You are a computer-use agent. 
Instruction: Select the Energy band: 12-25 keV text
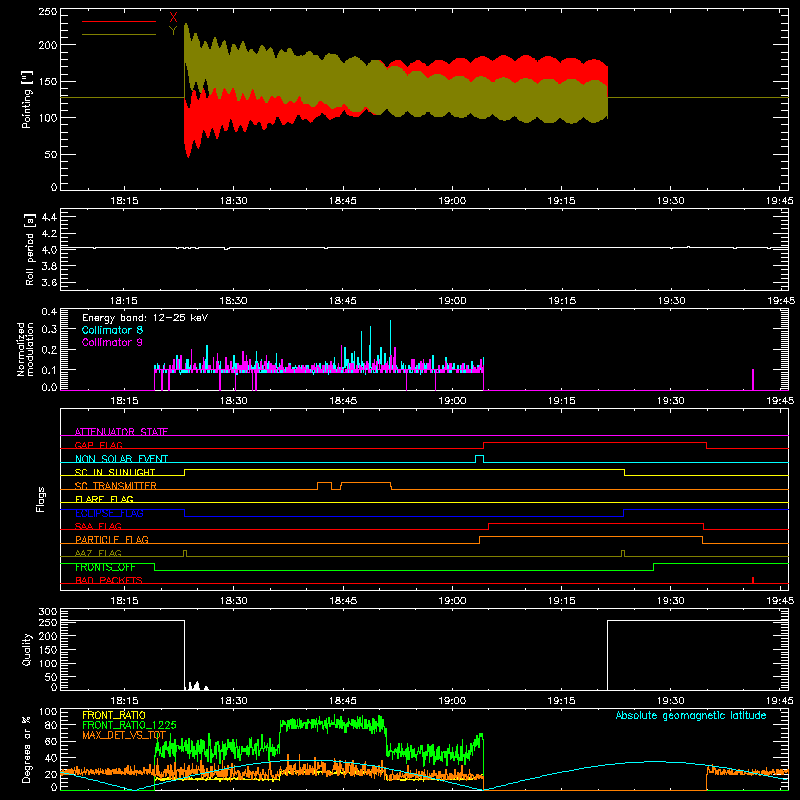click(x=145, y=318)
